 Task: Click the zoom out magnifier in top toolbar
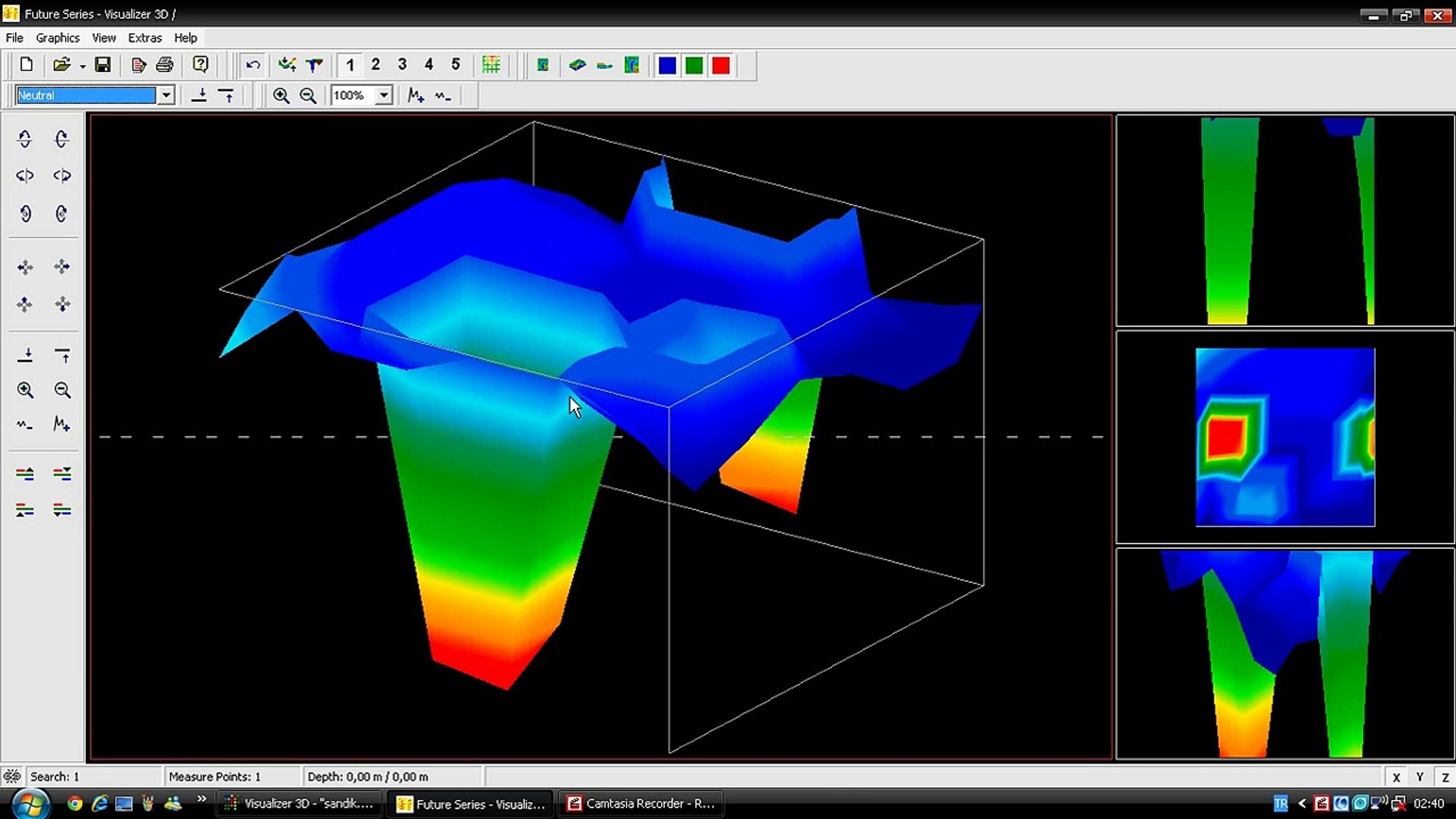click(308, 96)
